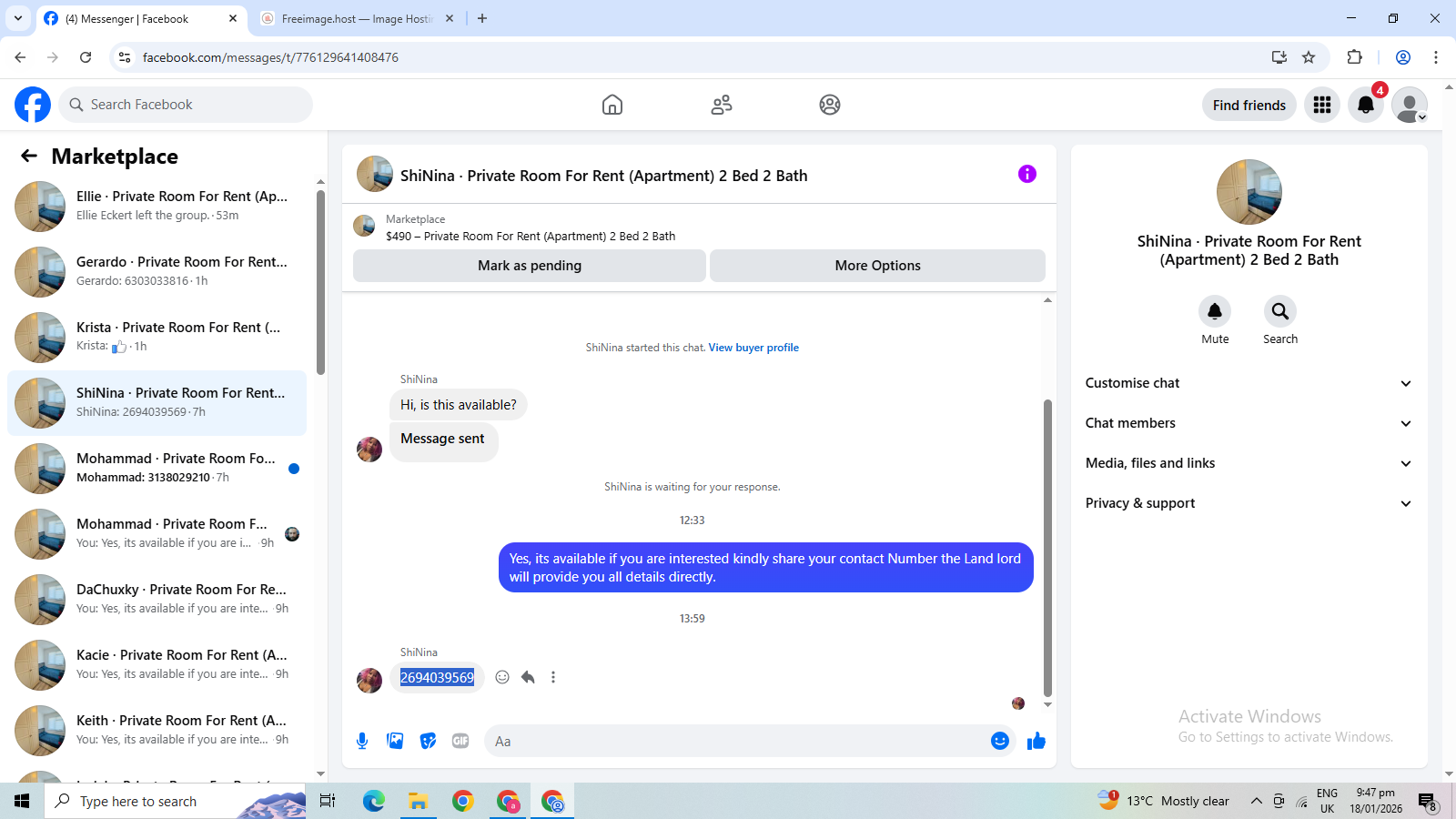This screenshot has width=1456, height=819.
Task: Expand Customise chat section
Action: pos(1249,383)
